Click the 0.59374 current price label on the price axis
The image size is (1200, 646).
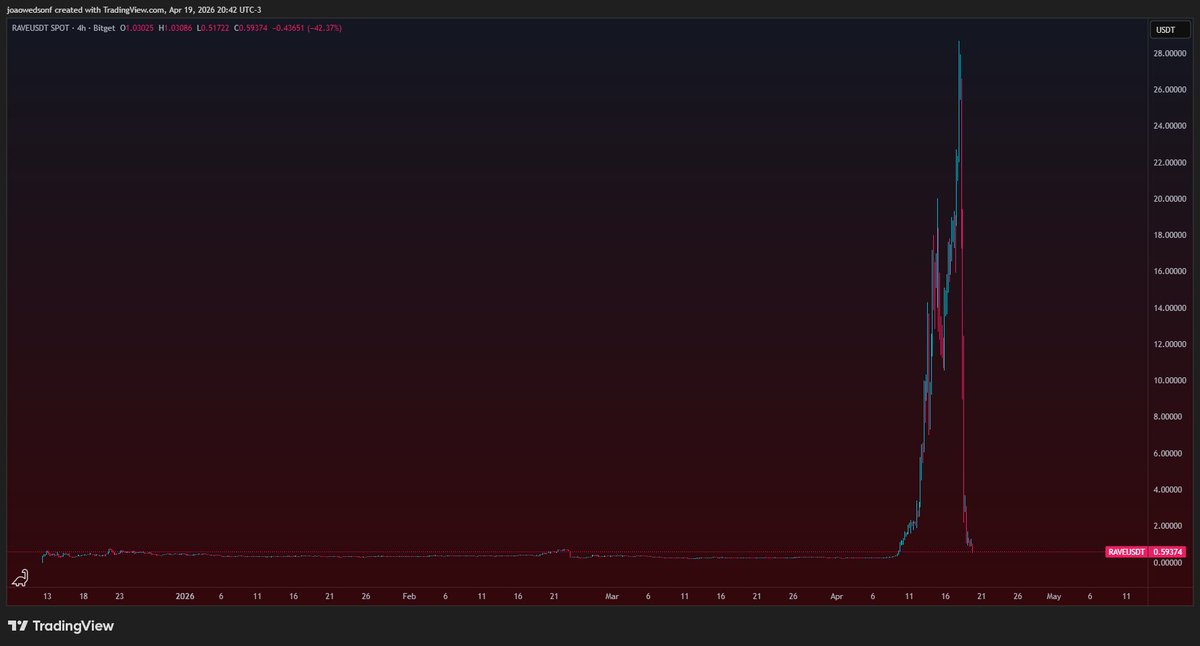tap(1168, 552)
